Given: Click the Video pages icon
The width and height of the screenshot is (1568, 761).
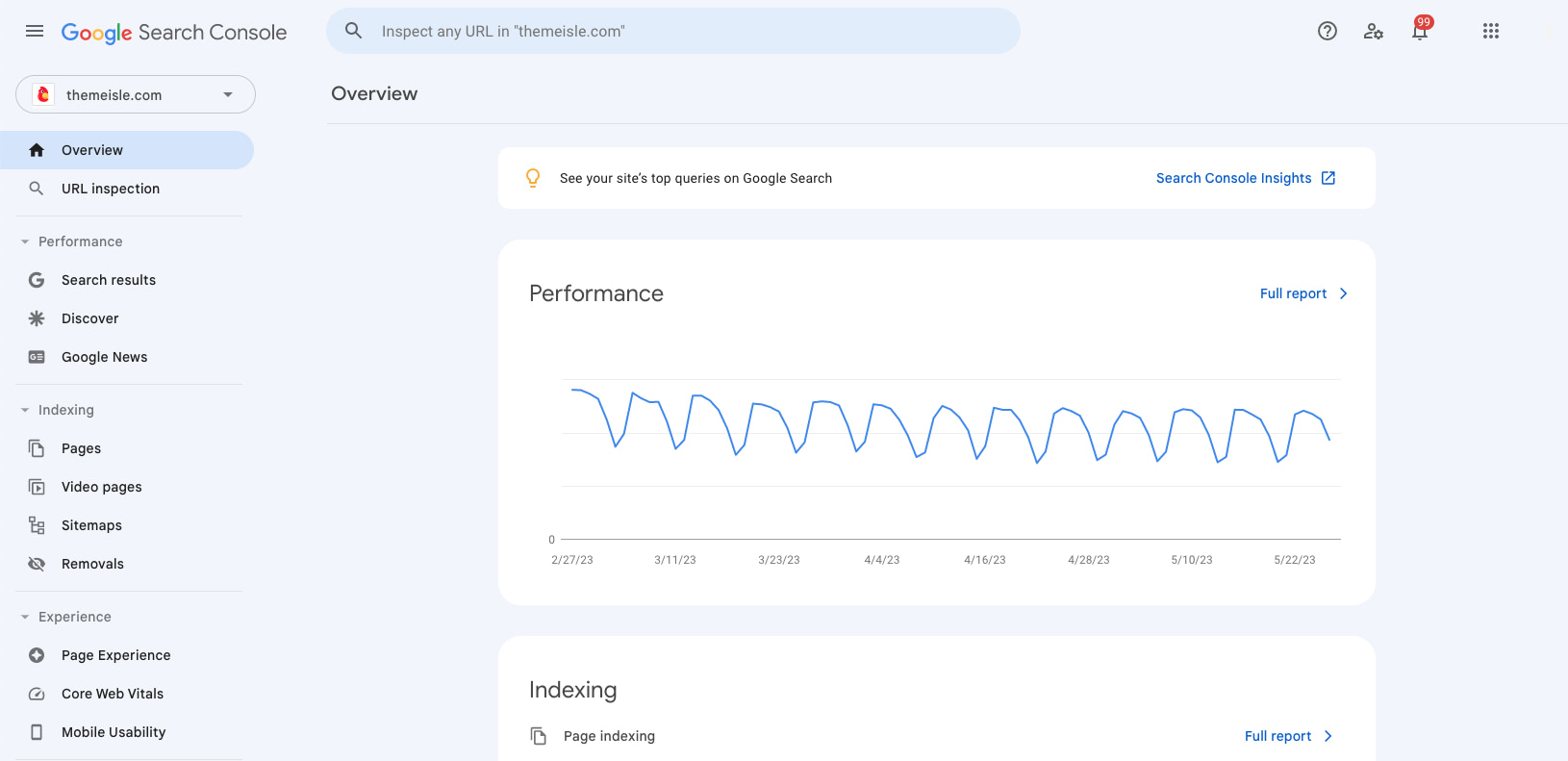Looking at the screenshot, I should [37, 487].
